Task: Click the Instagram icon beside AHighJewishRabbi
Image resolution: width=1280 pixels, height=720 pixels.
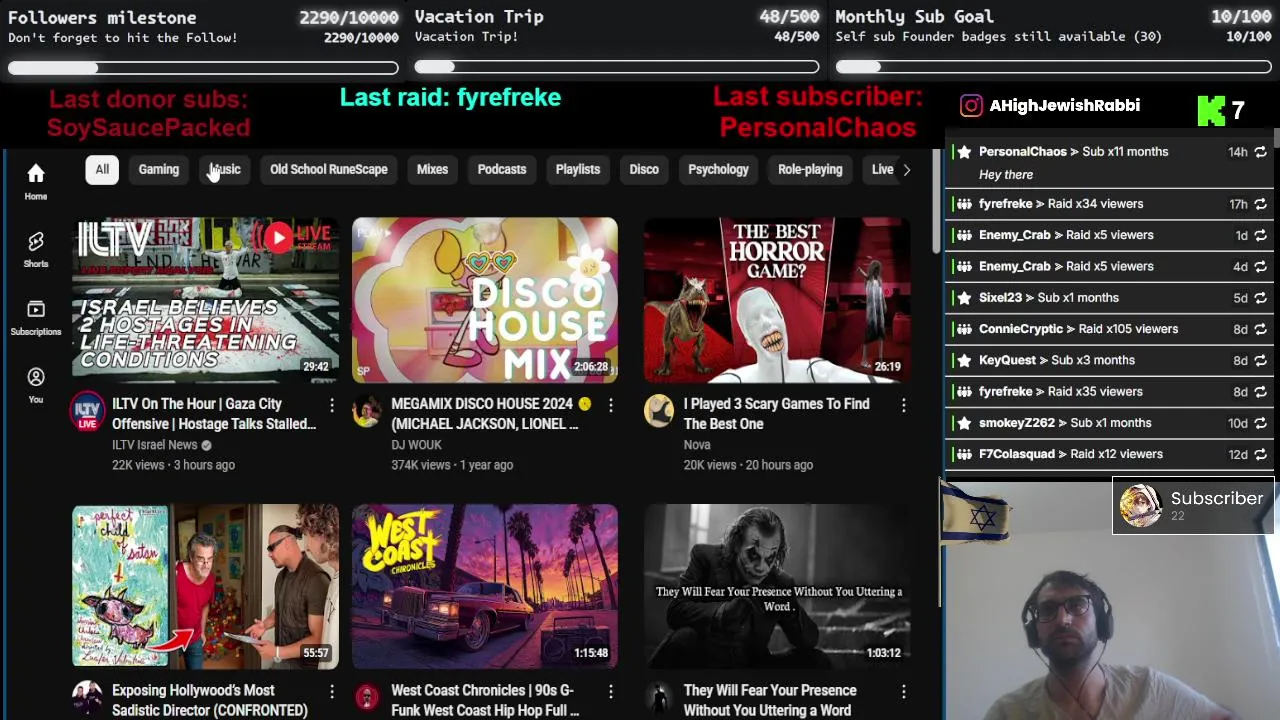Action: coord(971,105)
